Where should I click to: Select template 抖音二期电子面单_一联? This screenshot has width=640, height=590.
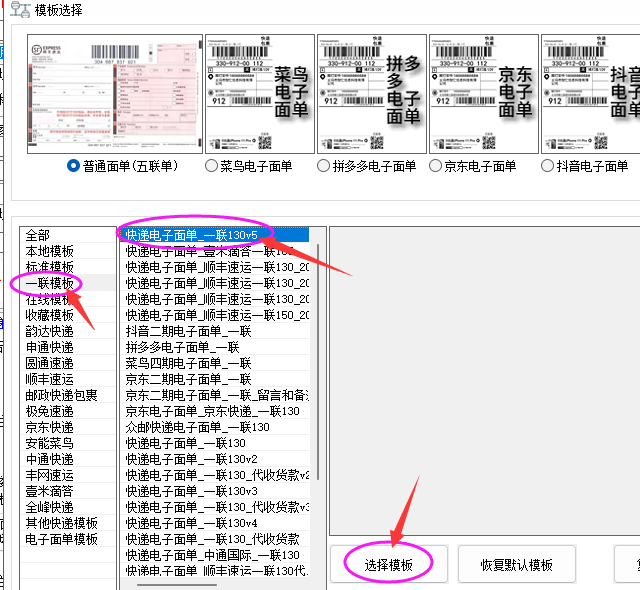[215, 331]
